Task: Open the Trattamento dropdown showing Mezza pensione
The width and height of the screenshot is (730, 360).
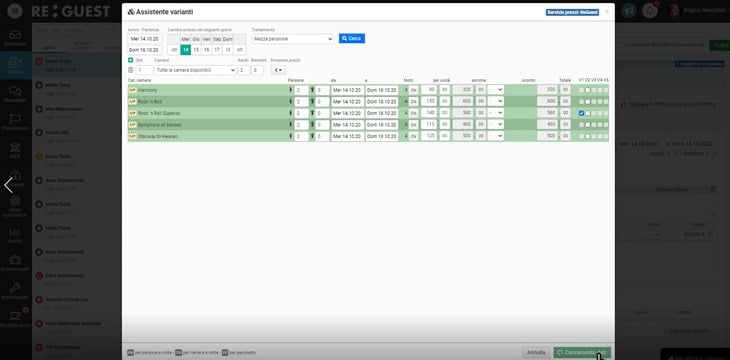Action: pyautogui.click(x=293, y=39)
